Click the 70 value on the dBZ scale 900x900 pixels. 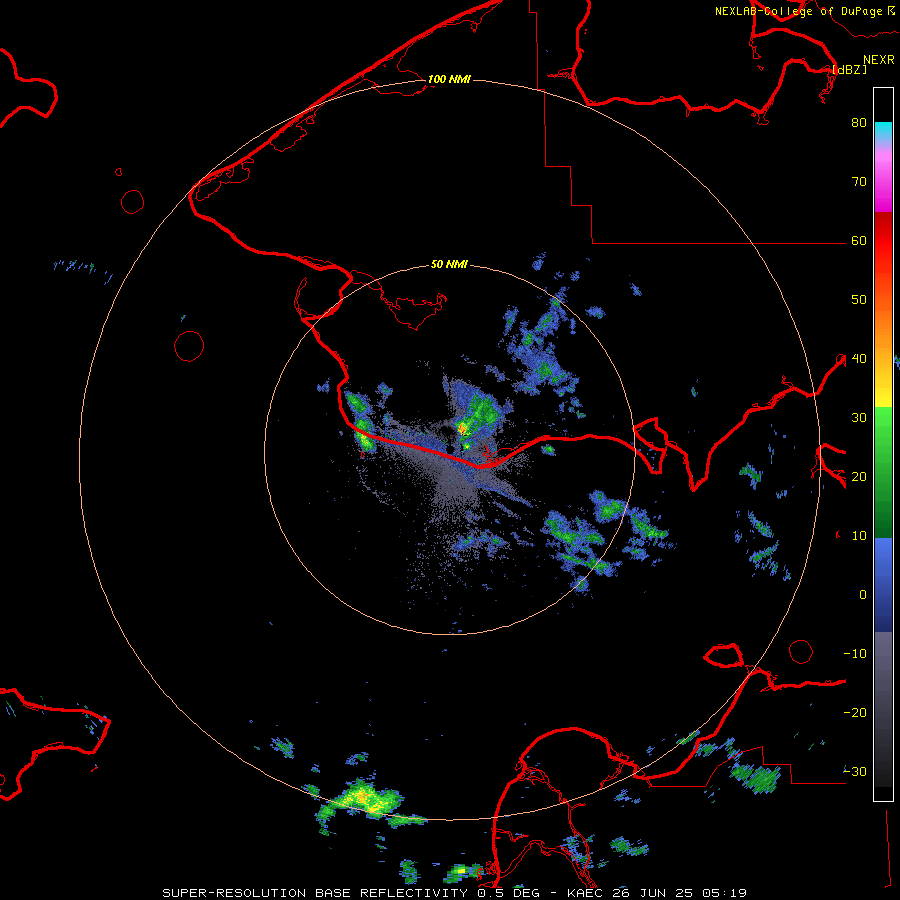pyautogui.click(x=859, y=181)
